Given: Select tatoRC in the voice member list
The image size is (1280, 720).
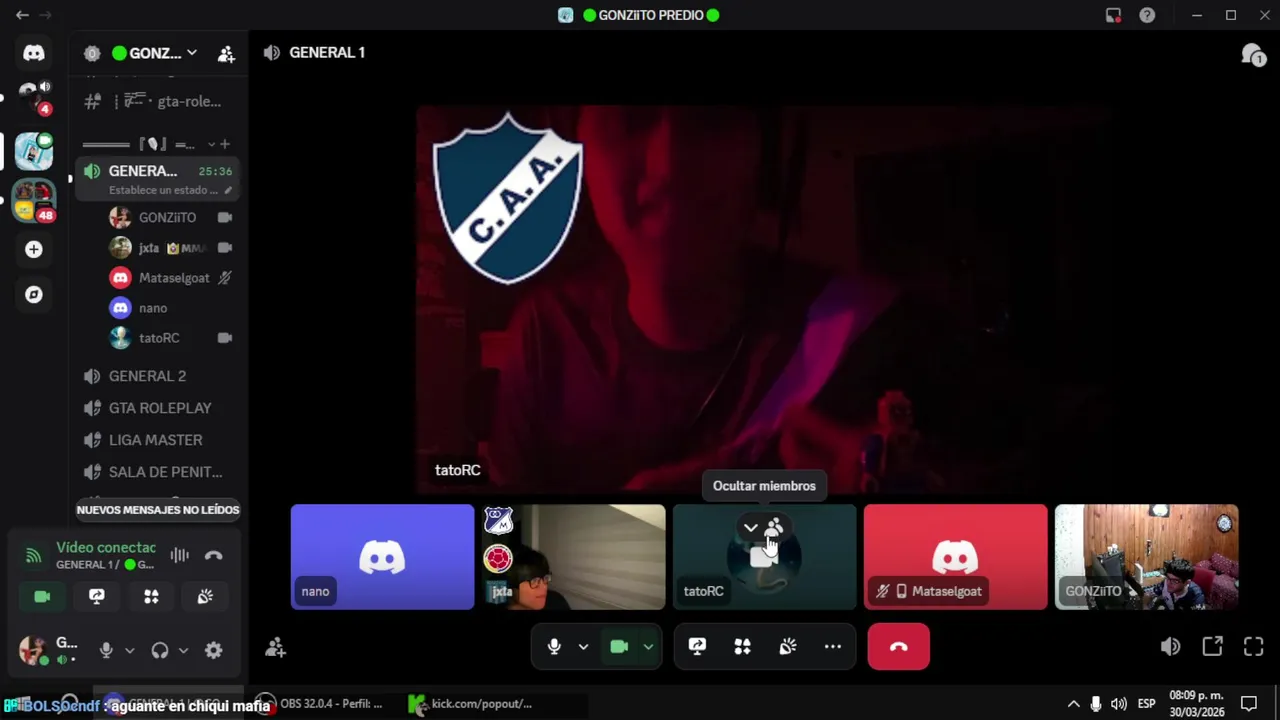Looking at the screenshot, I should coord(170,338).
